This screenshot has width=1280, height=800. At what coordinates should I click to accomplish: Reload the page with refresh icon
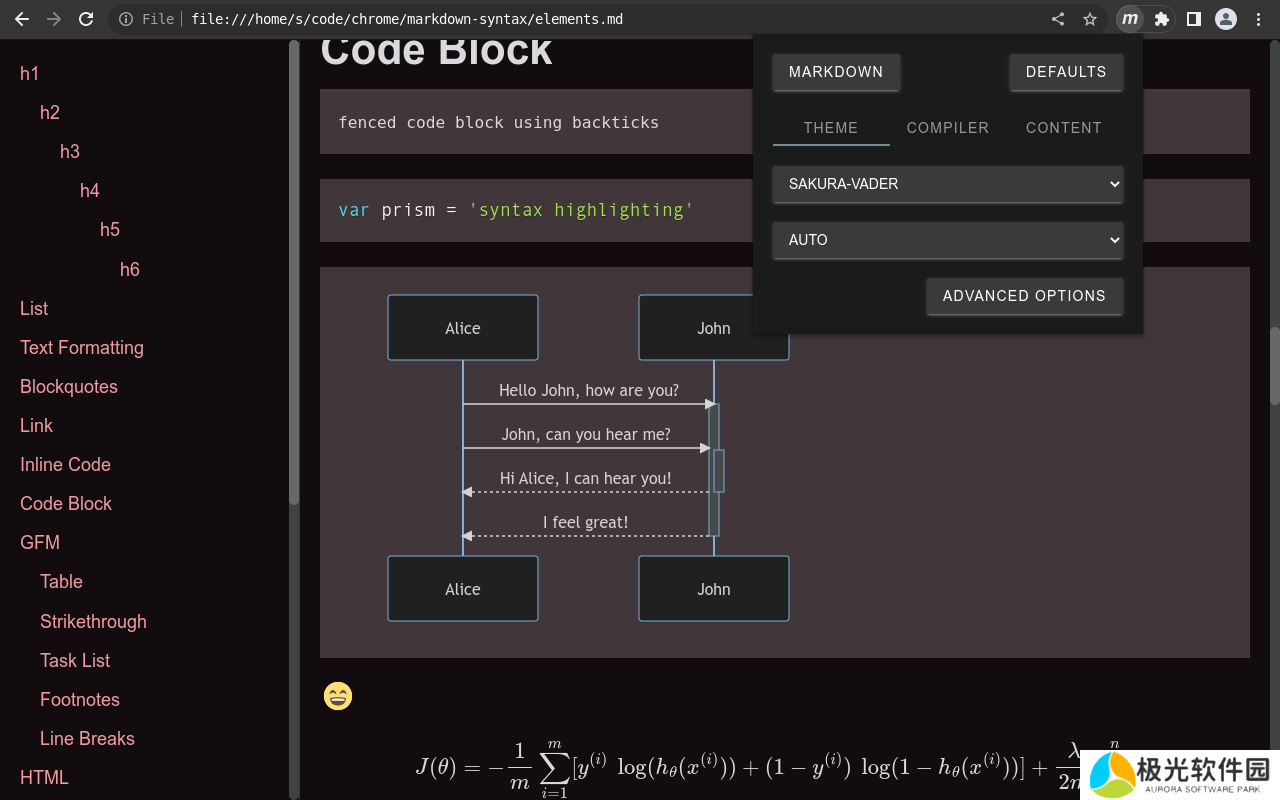[x=86, y=19]
